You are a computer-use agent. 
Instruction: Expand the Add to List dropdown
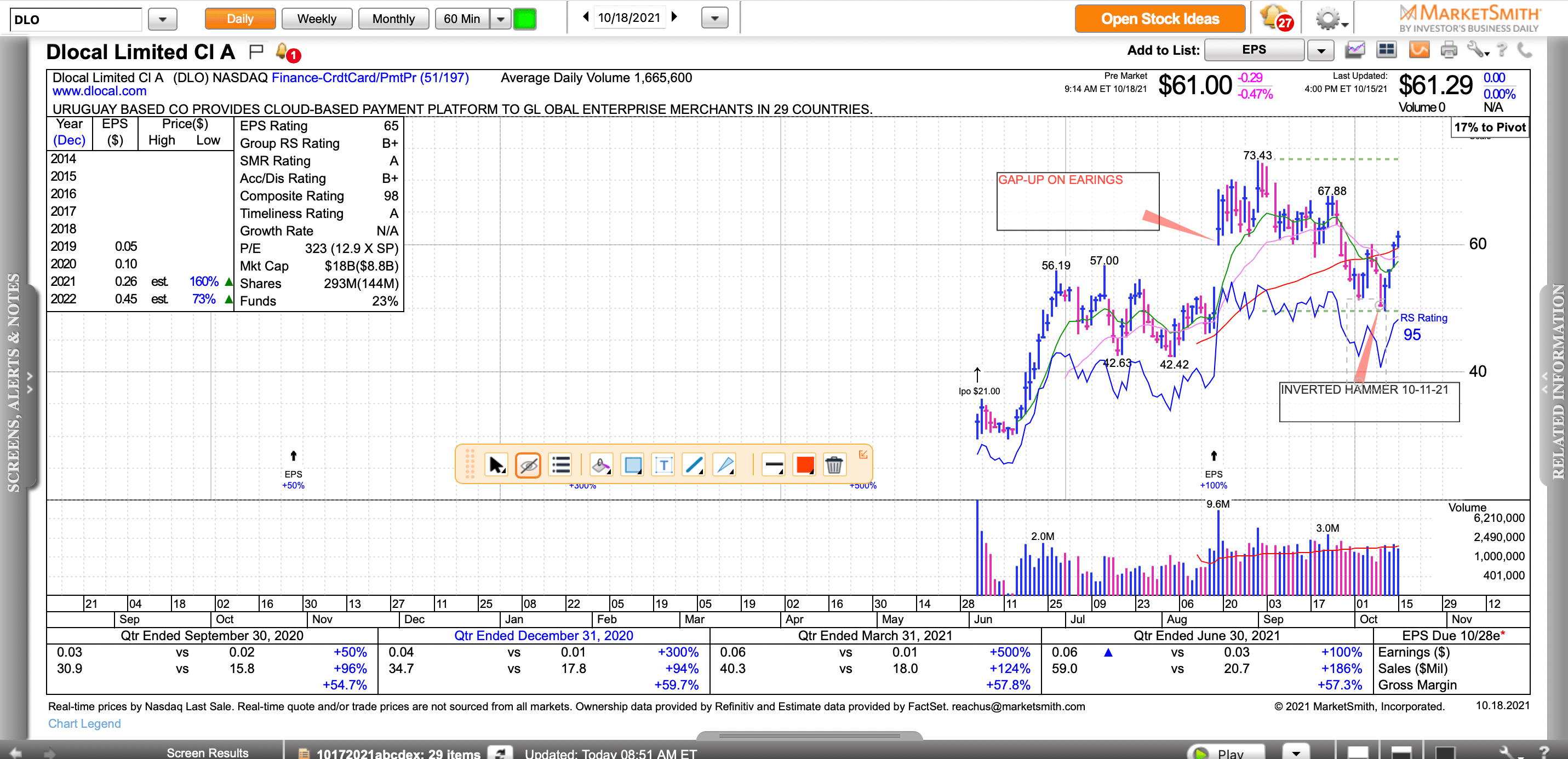[x=1321, y=50]
